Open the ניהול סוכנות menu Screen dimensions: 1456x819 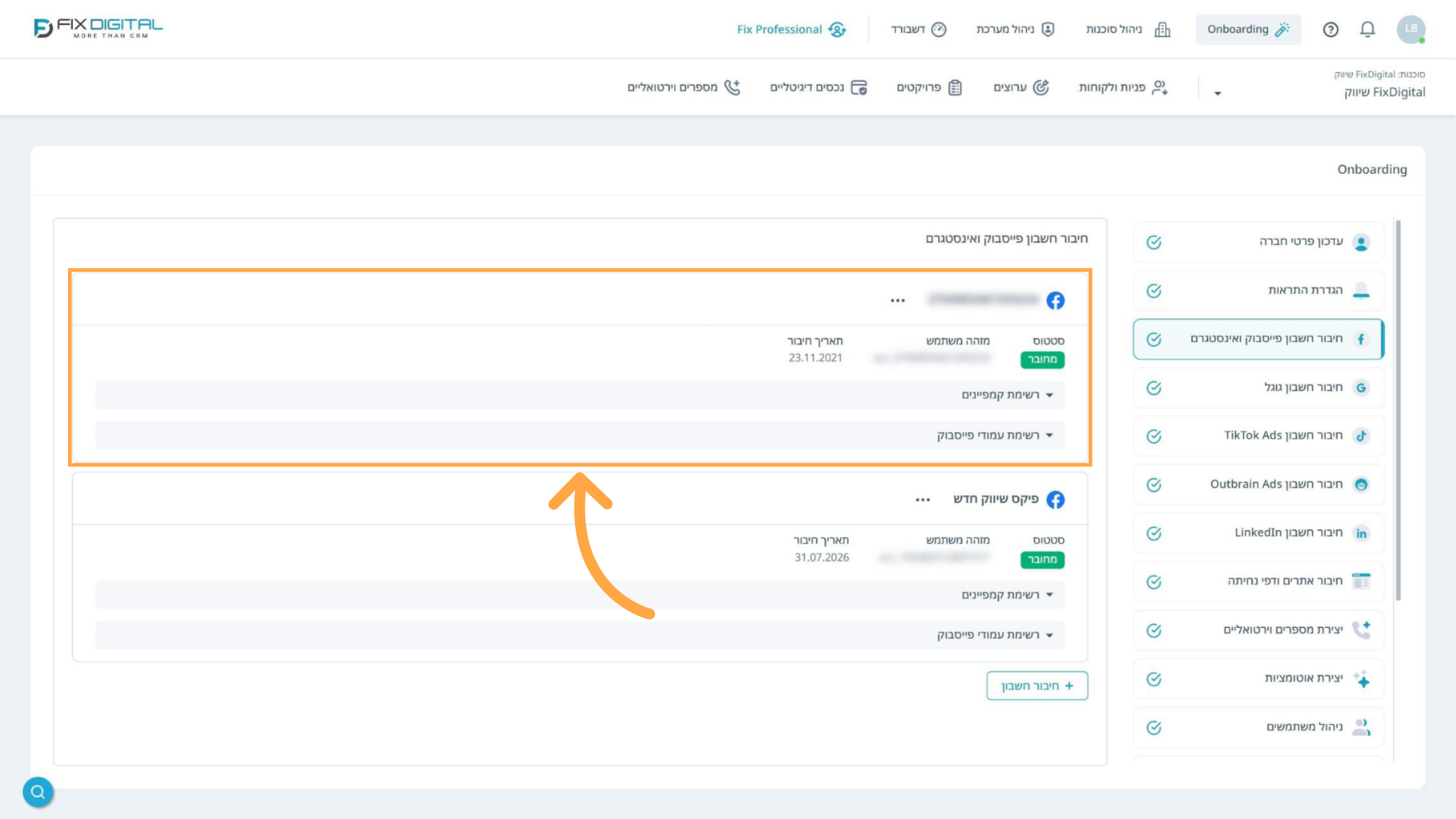point(1128,29)
